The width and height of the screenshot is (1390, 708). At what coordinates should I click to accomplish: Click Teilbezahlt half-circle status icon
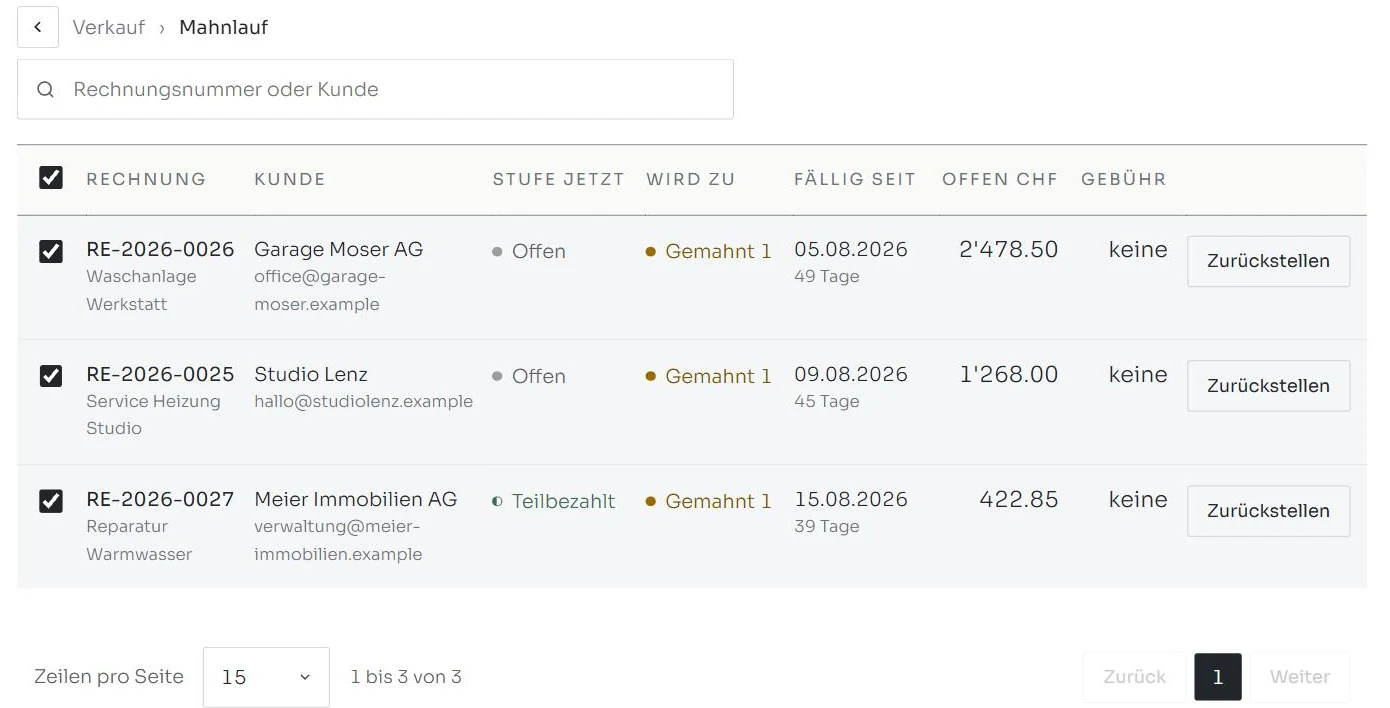(x=497, y=502)
